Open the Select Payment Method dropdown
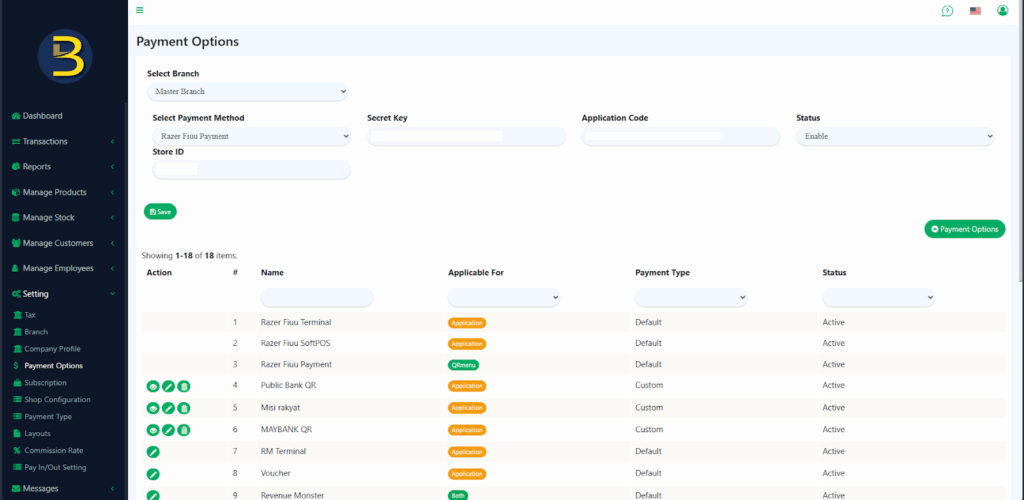1024x500 pixels. [251, 136]
